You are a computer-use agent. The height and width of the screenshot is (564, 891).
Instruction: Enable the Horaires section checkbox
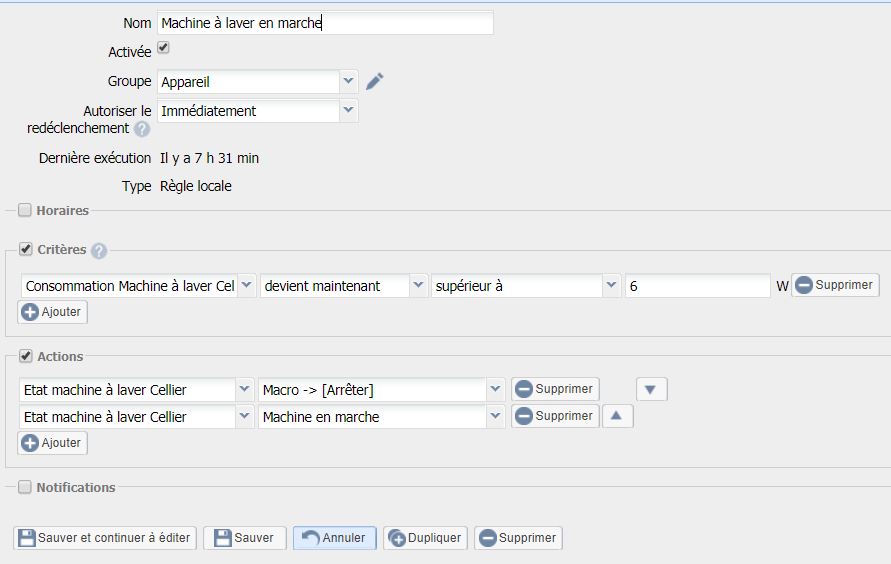[24, 210]
